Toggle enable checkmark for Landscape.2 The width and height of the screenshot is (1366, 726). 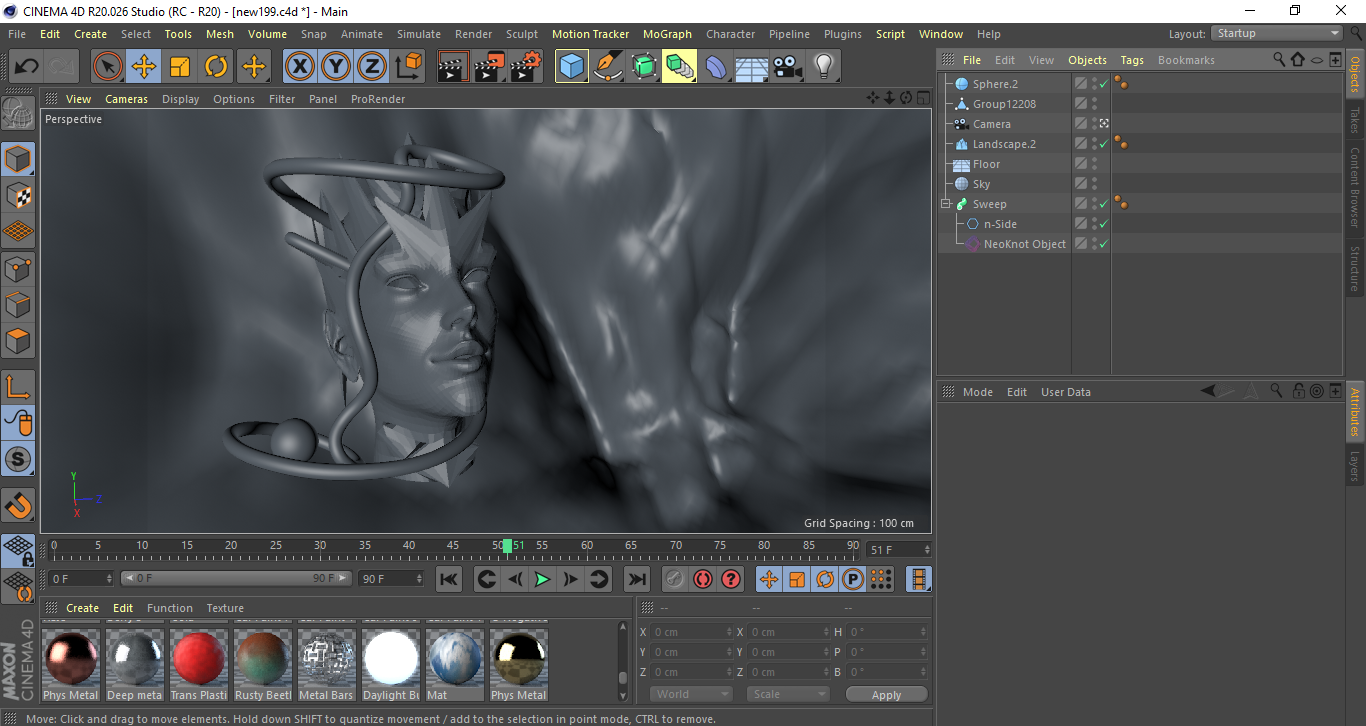pyautogui.click(x=1103, y=144)
